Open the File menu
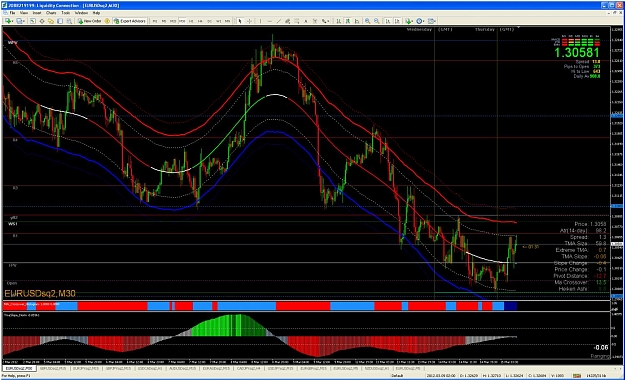This screenshot has width=625, height=380. tap(12, 13)
